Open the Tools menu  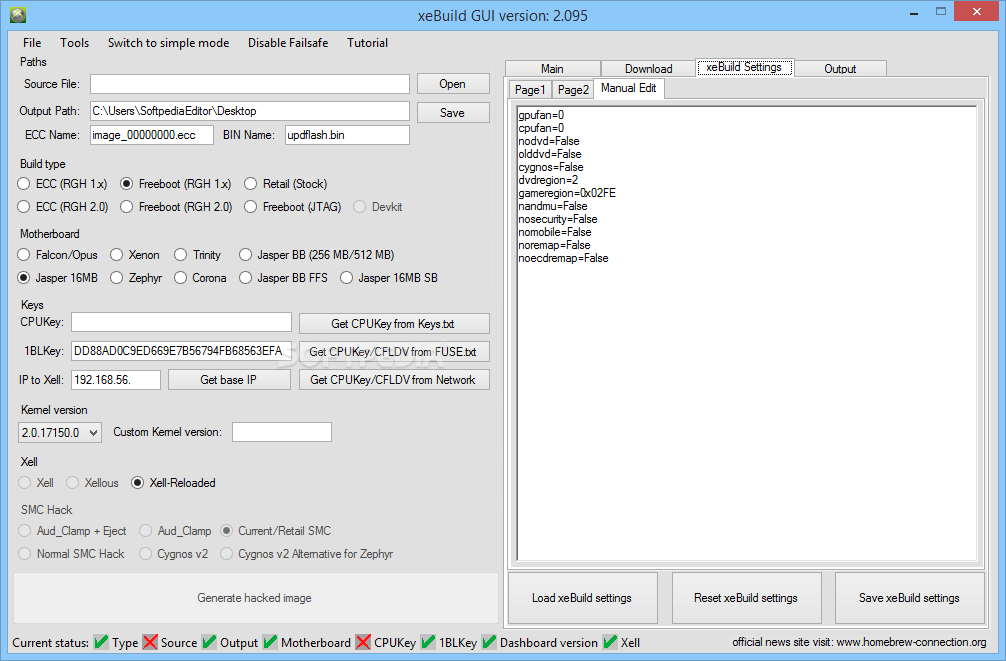74,42
